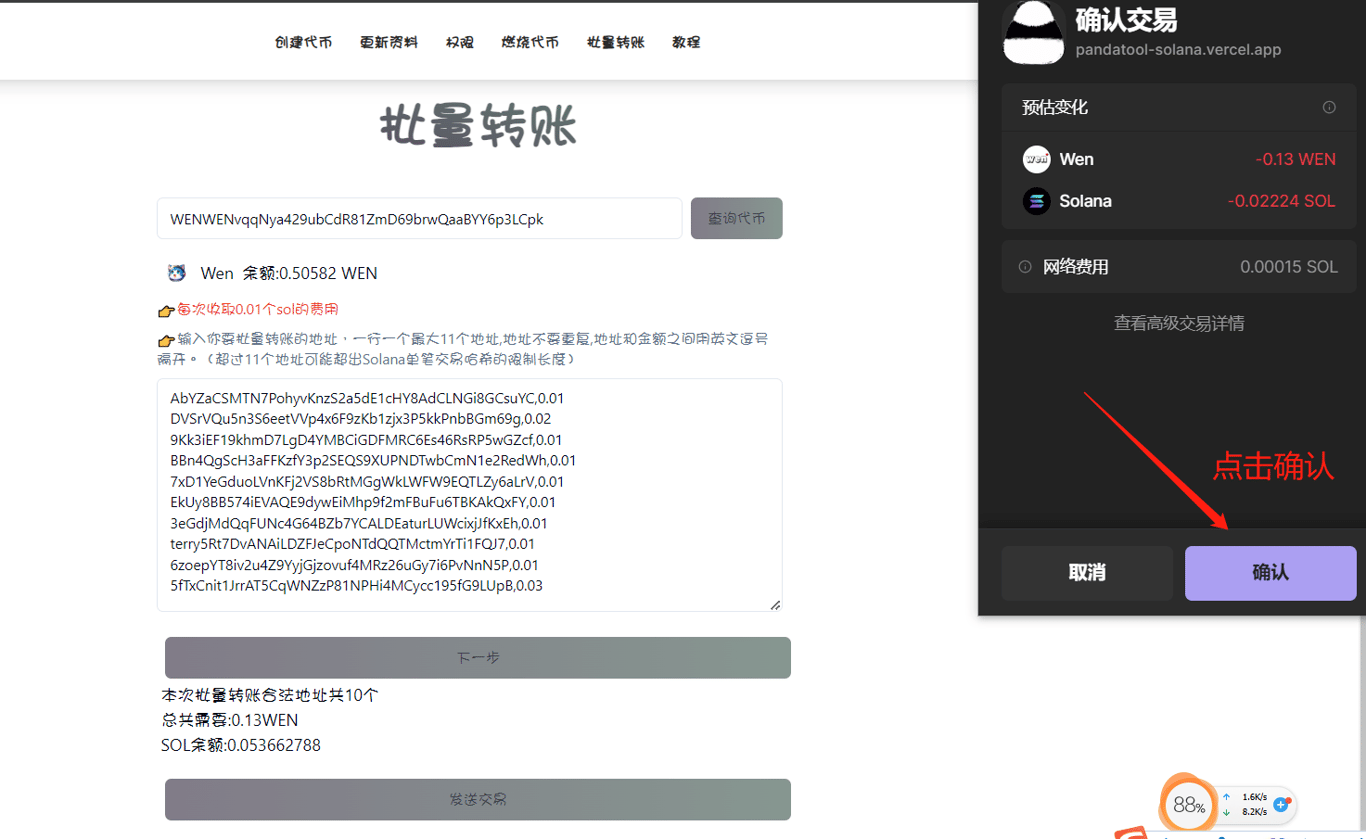
Task: Click the address line starting with 3eGdjMdQqFUNc
Action: (x=359, y=524)
